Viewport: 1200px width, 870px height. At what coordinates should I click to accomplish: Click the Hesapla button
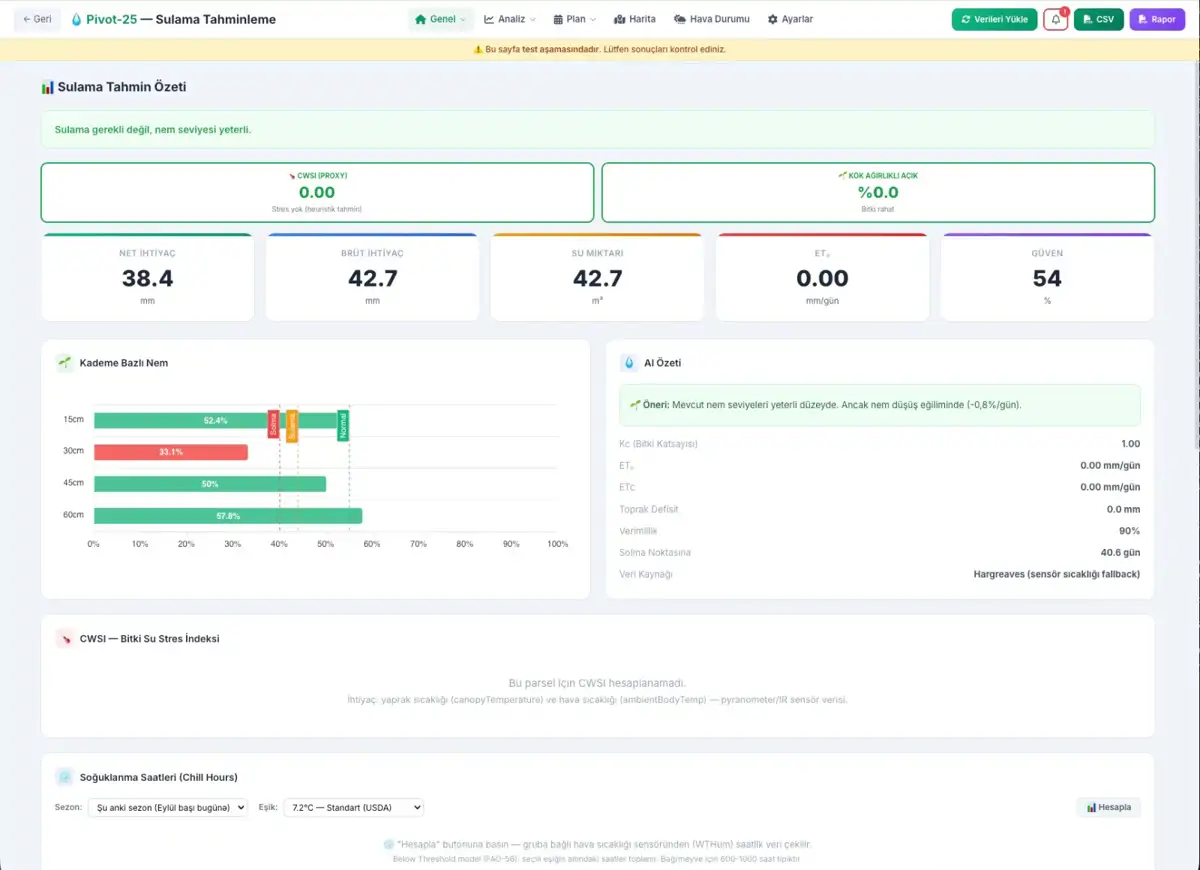tap(1108, 807)
